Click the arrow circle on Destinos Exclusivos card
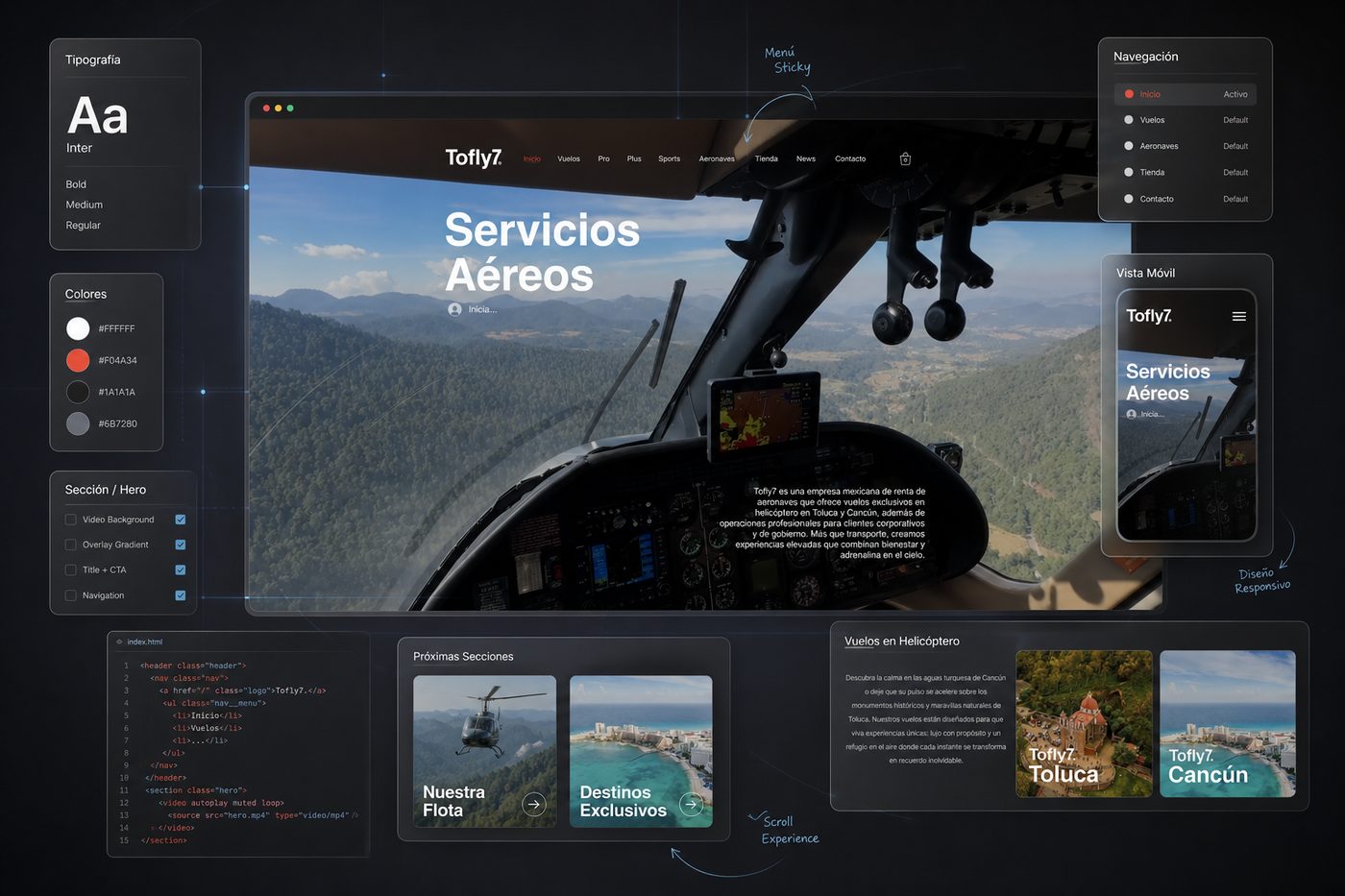Image resolution: width=1345 pixels, height=896 pixels. pos(691,804)
